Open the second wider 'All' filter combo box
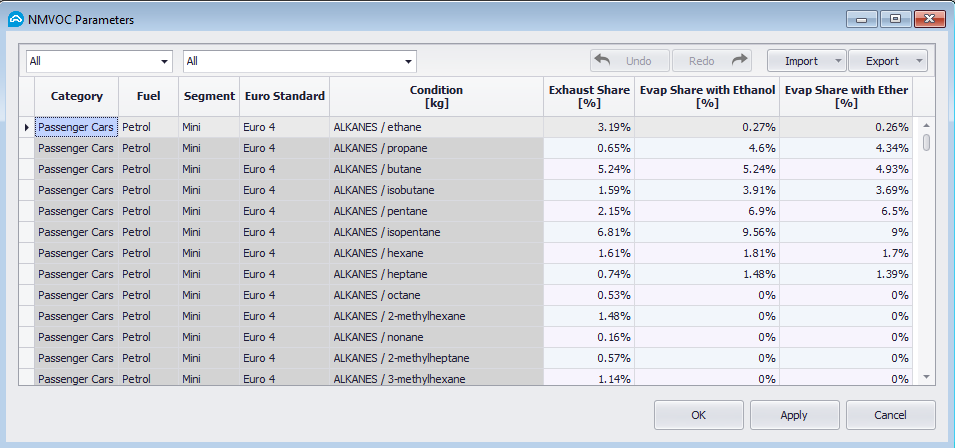This screenshot has height=448, width=955. (300, 61)
